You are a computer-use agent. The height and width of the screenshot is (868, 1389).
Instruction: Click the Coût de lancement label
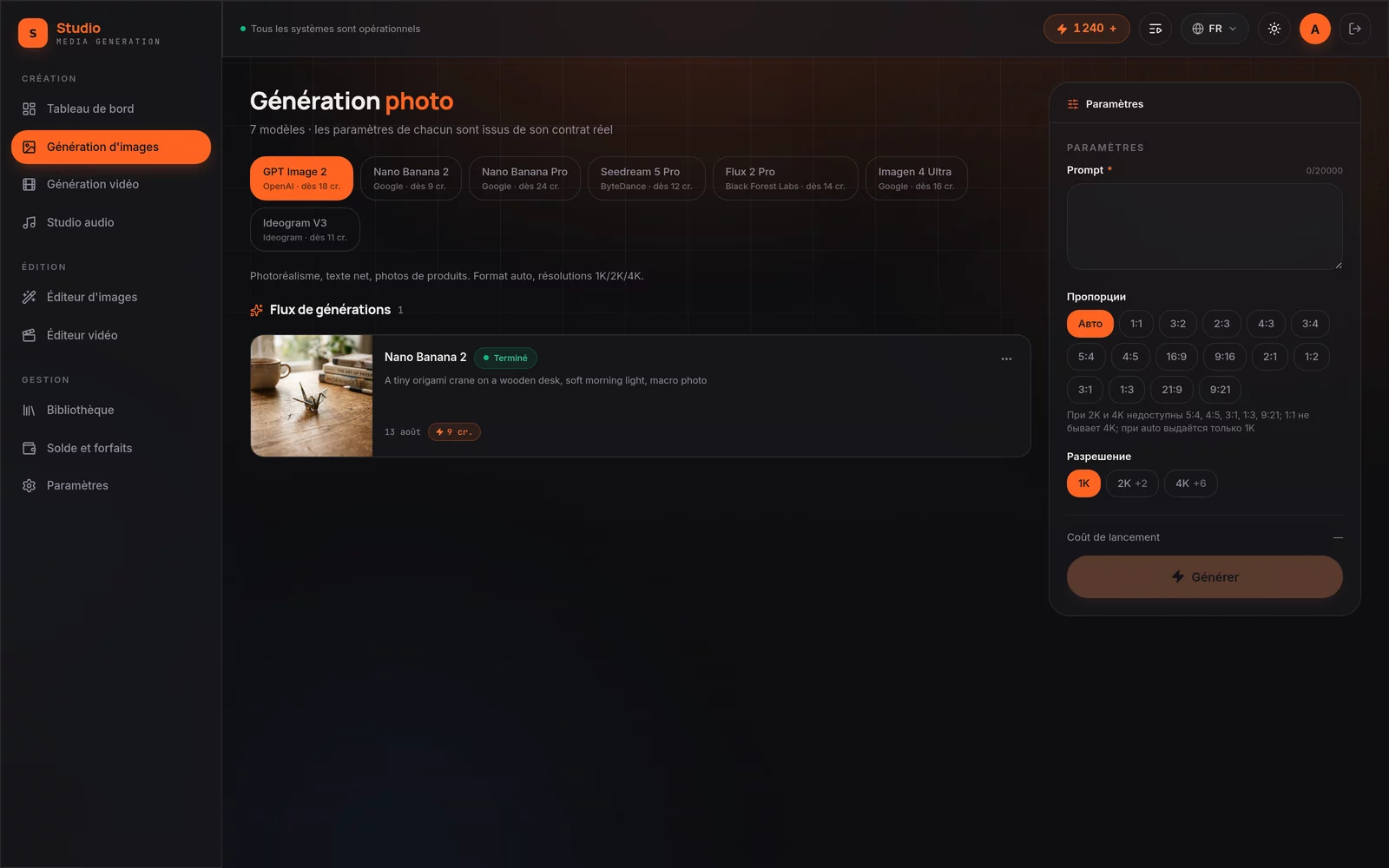(x=1113, y=537)
